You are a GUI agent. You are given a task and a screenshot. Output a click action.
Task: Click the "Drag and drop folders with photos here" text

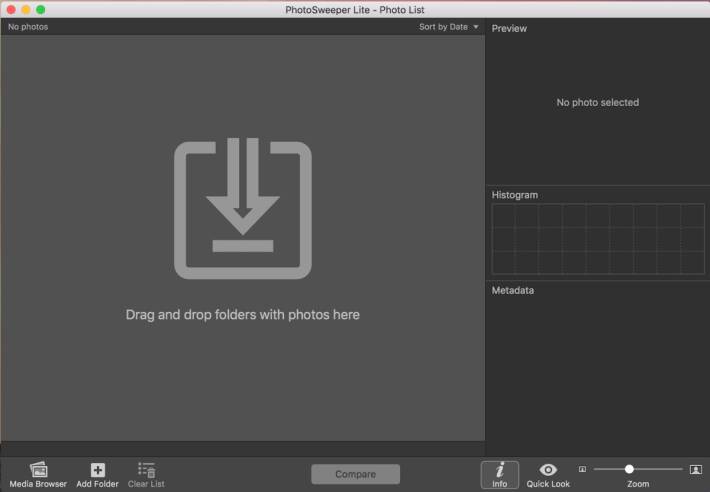click(243, 315)
